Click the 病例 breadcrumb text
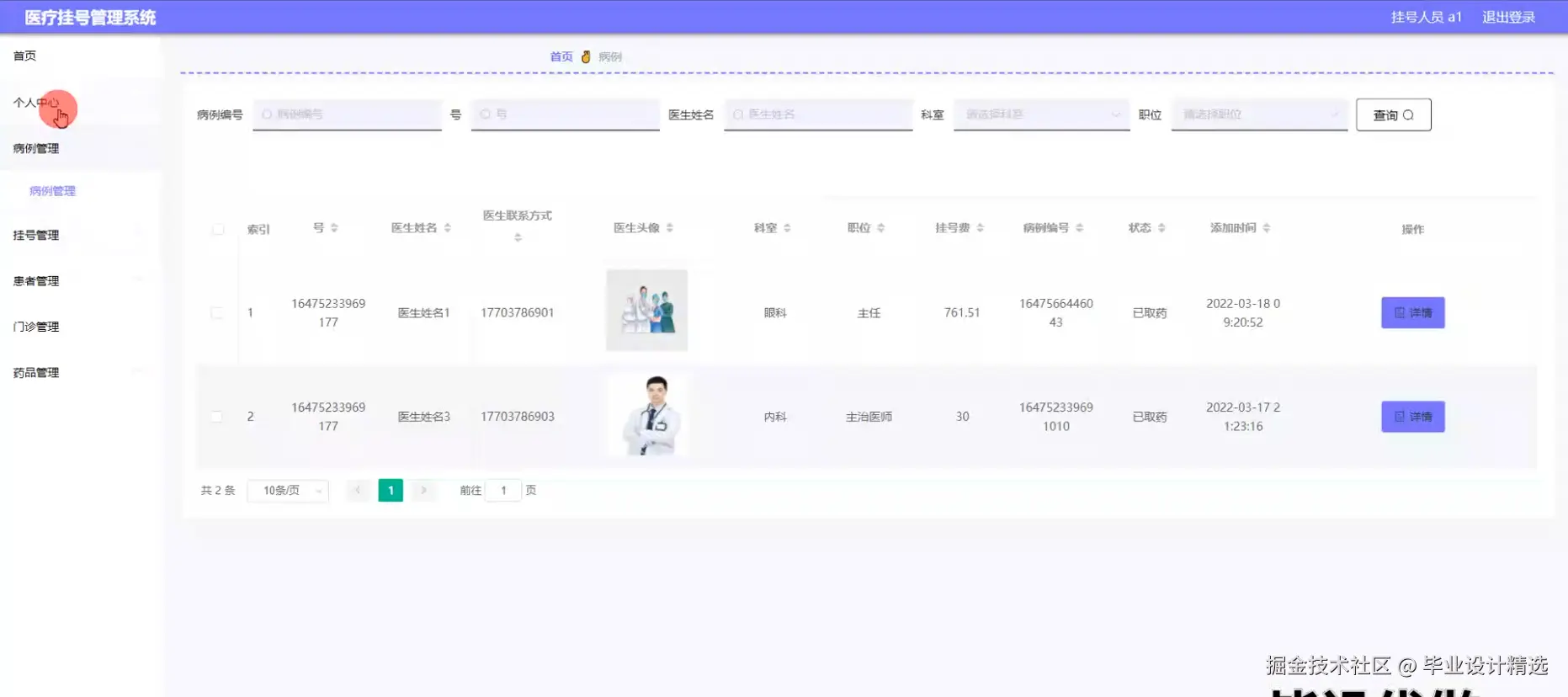Viewport: 1568px width, 697px height. [x=610, y=56]
